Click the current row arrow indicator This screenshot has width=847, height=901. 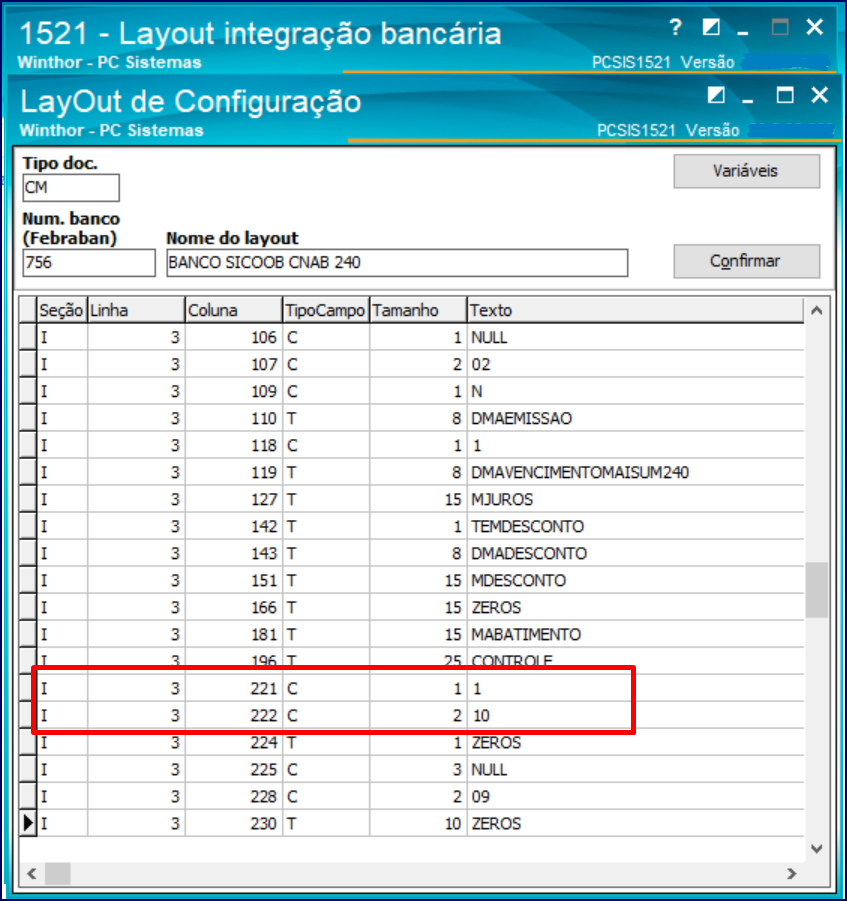coord(28,823)
